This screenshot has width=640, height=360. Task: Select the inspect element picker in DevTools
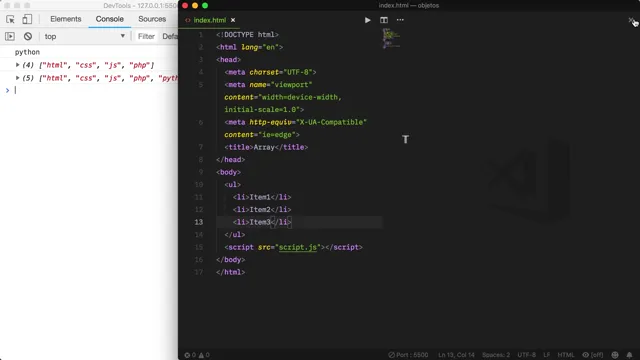(10, 19)
